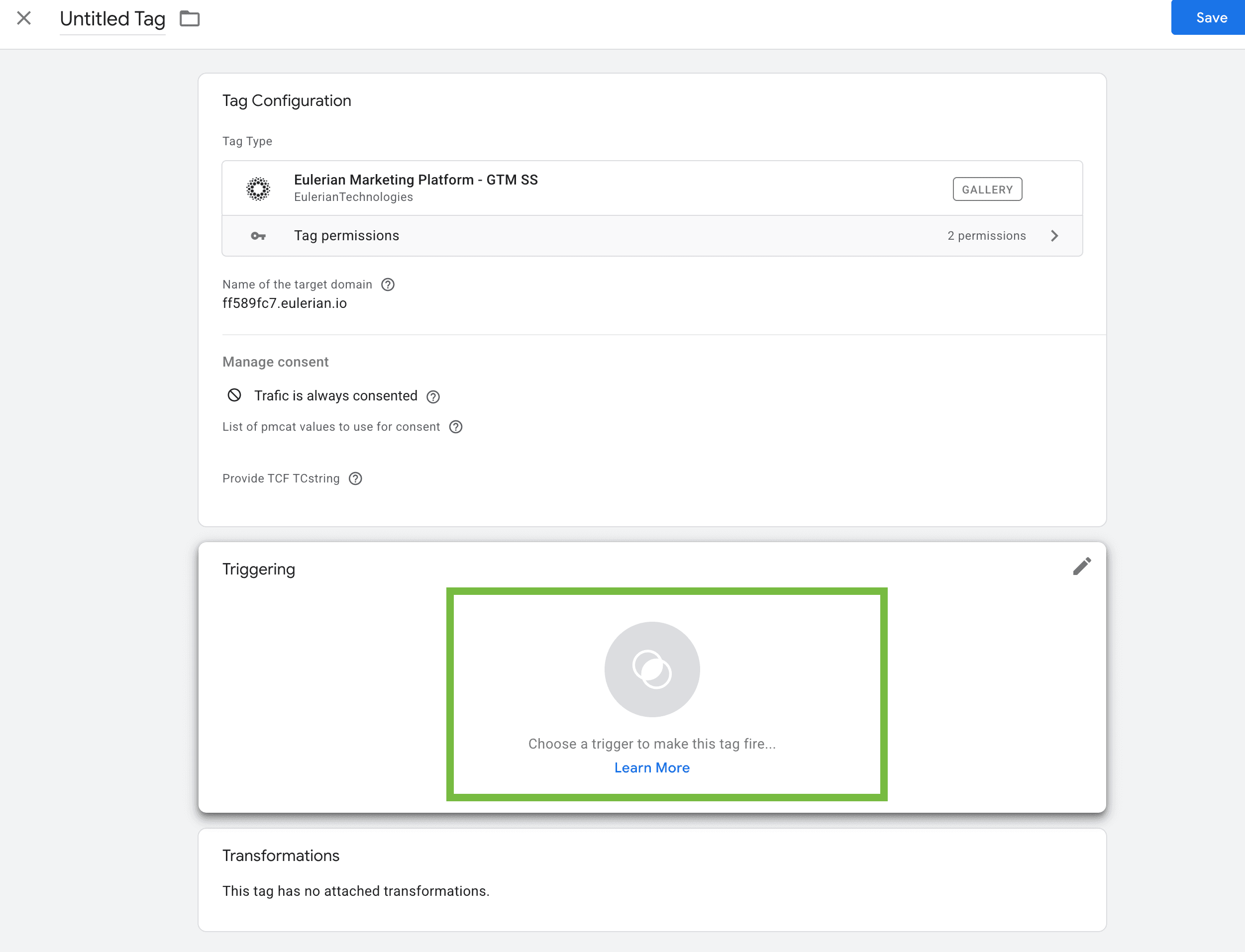Show help for Trafic is always consented
The width and height of the screenshot is (1245, 952).
click(433, 397)
